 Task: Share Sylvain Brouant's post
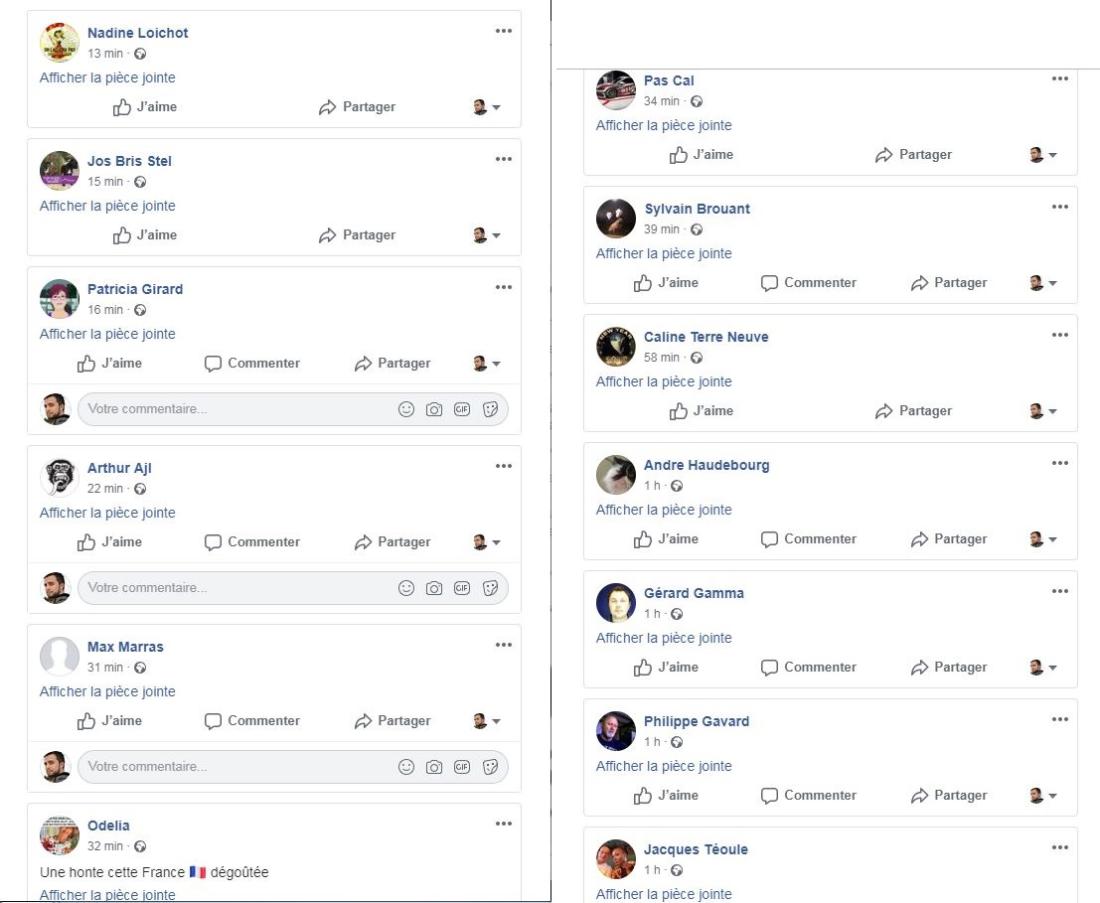point(948,283)
